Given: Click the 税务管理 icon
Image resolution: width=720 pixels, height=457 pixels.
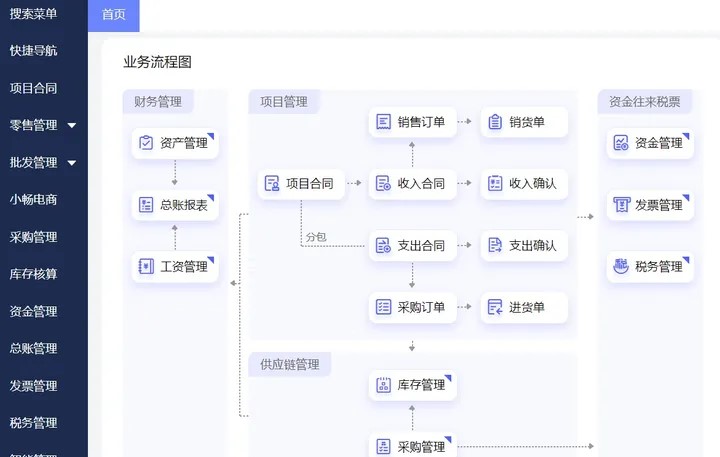Looking at the screenshot, I should point(621,267).
